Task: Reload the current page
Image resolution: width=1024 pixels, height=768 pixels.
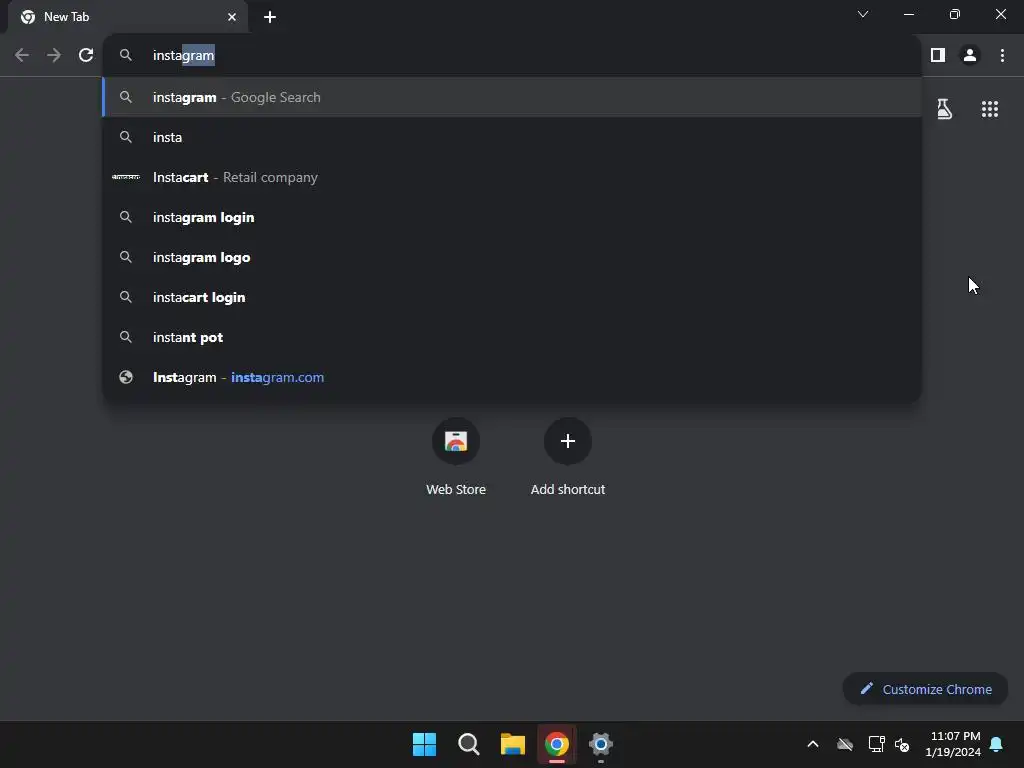Action: click(x=86, y=56)
